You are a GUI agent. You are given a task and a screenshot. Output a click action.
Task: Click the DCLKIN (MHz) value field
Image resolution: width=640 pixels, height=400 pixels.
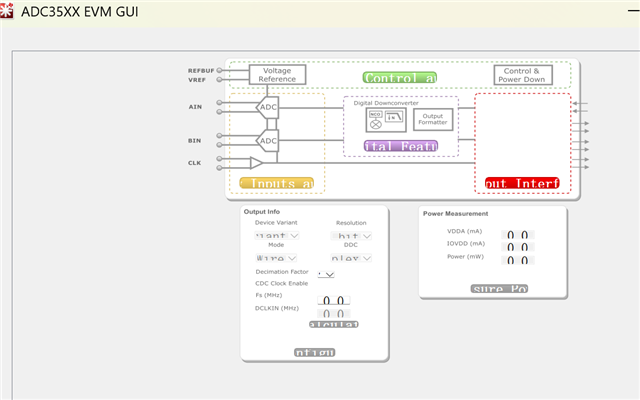pyautogui.click(x=334, y=313)
